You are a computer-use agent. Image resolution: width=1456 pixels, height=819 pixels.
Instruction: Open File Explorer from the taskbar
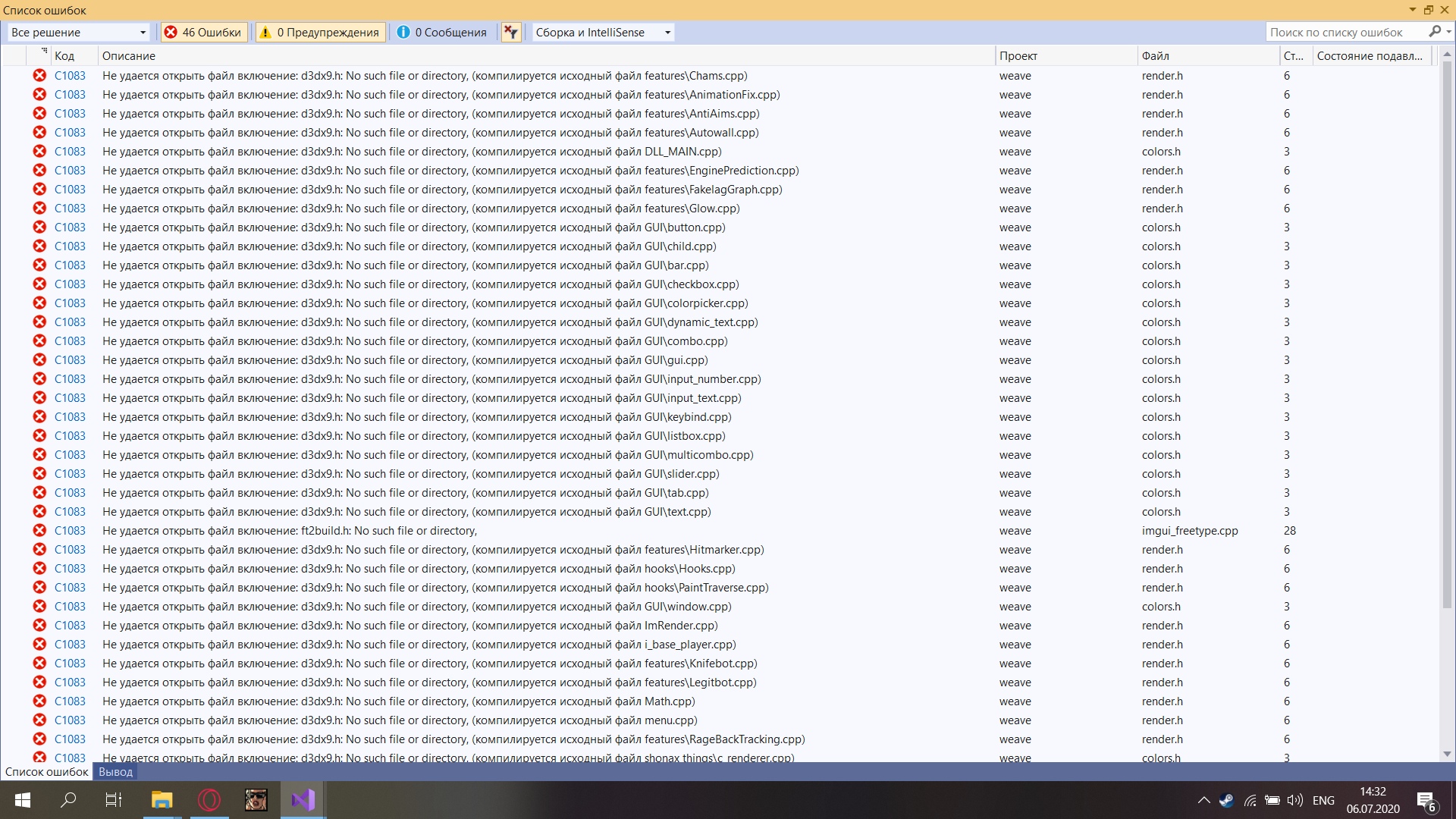pyautogui.click(x=162, y=799)
